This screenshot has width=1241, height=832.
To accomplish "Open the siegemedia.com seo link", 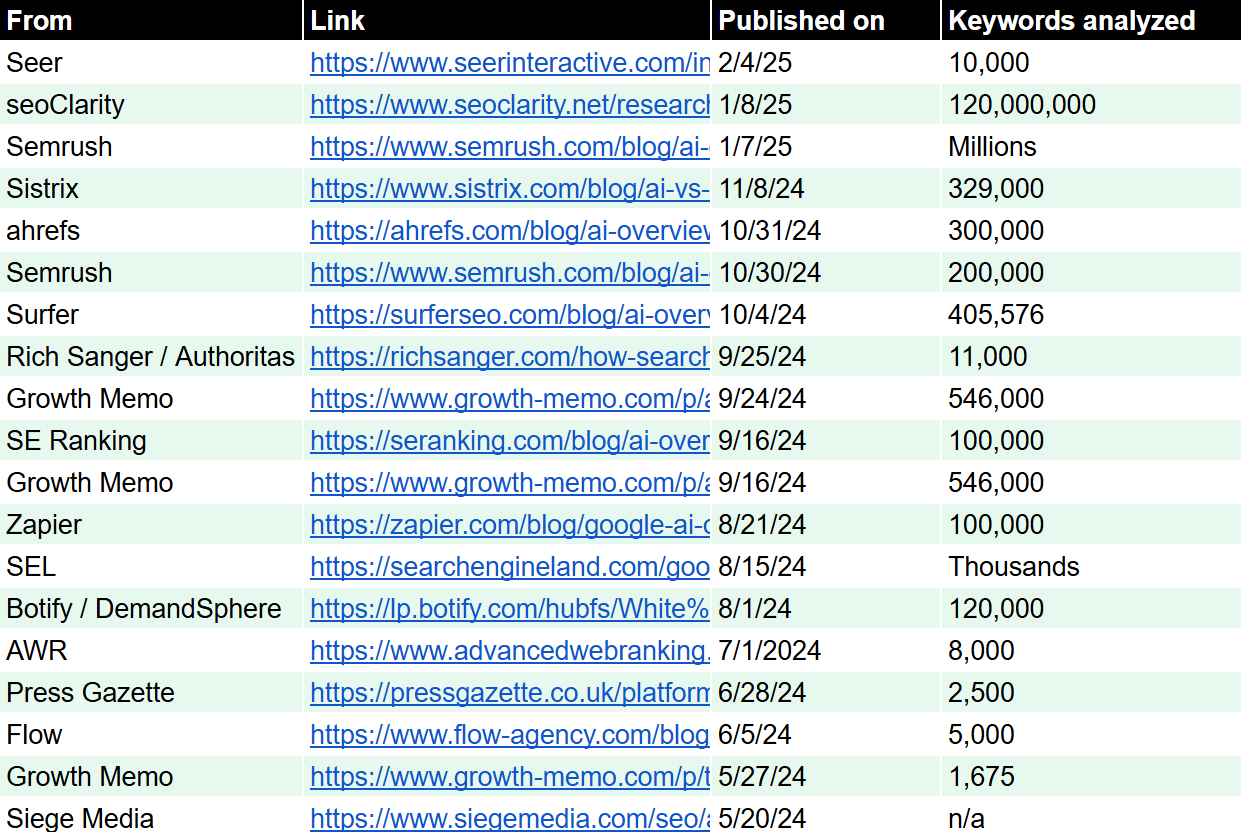I will coord(510,819).
